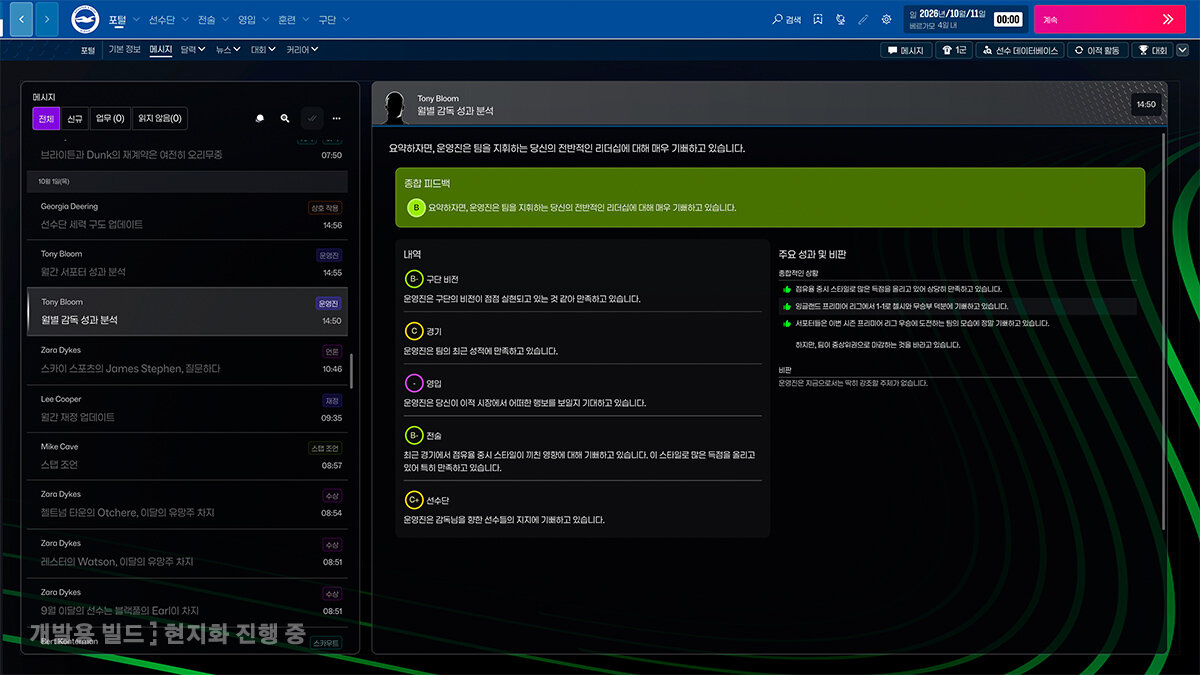Open the inbox three-dot more menu
The width and height of the screenshot is (1200, 675).
point(337,118)
